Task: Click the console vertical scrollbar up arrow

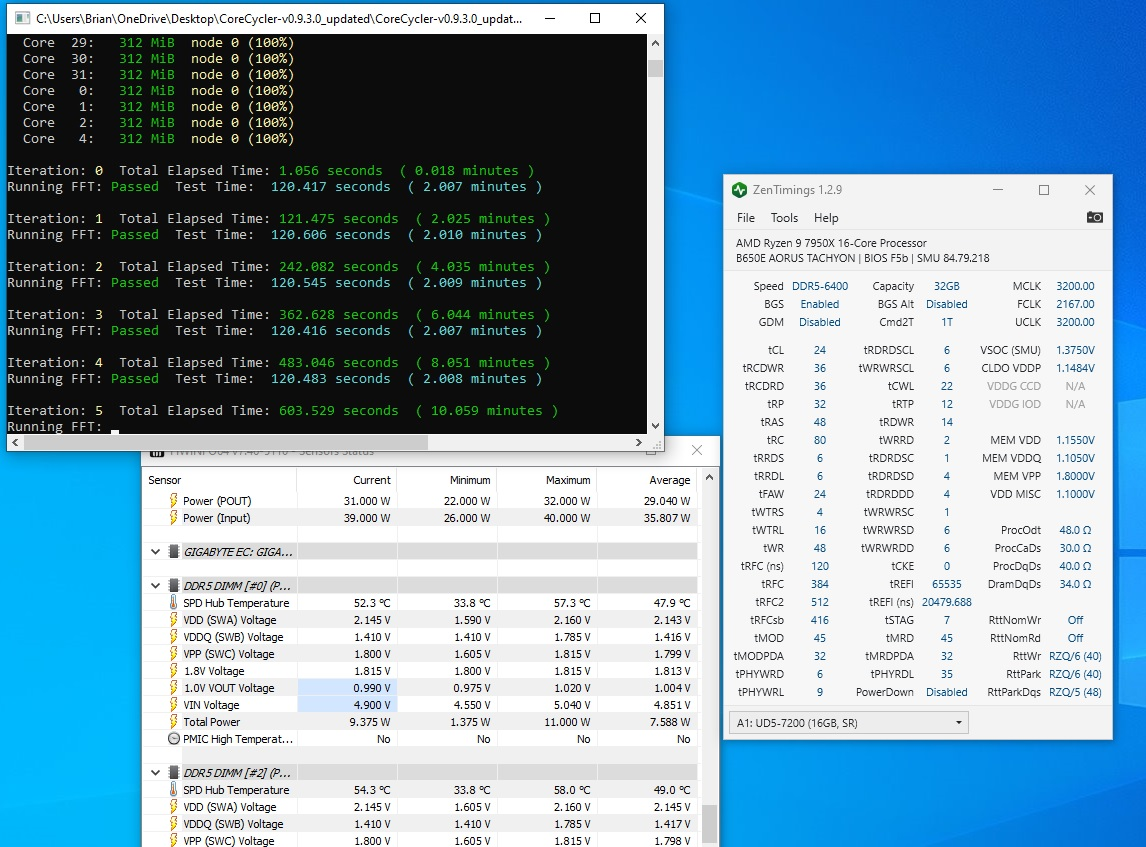Action: coord(655,43)
